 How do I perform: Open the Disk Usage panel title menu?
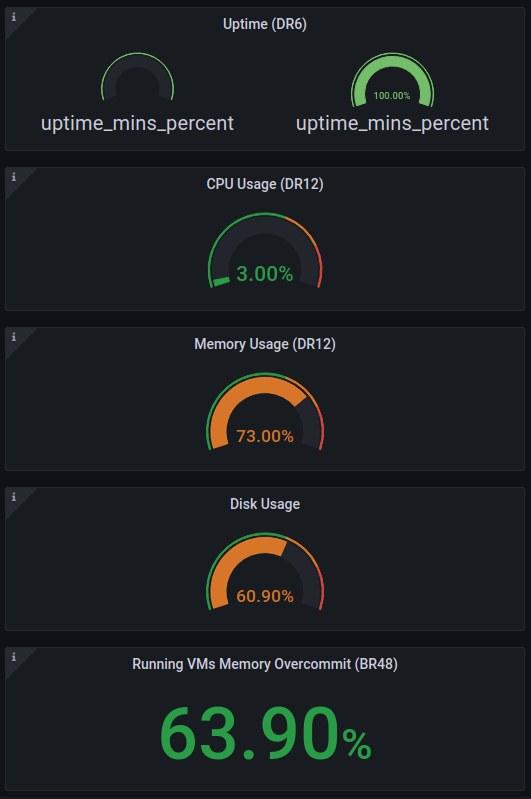(x=265, y=504)
